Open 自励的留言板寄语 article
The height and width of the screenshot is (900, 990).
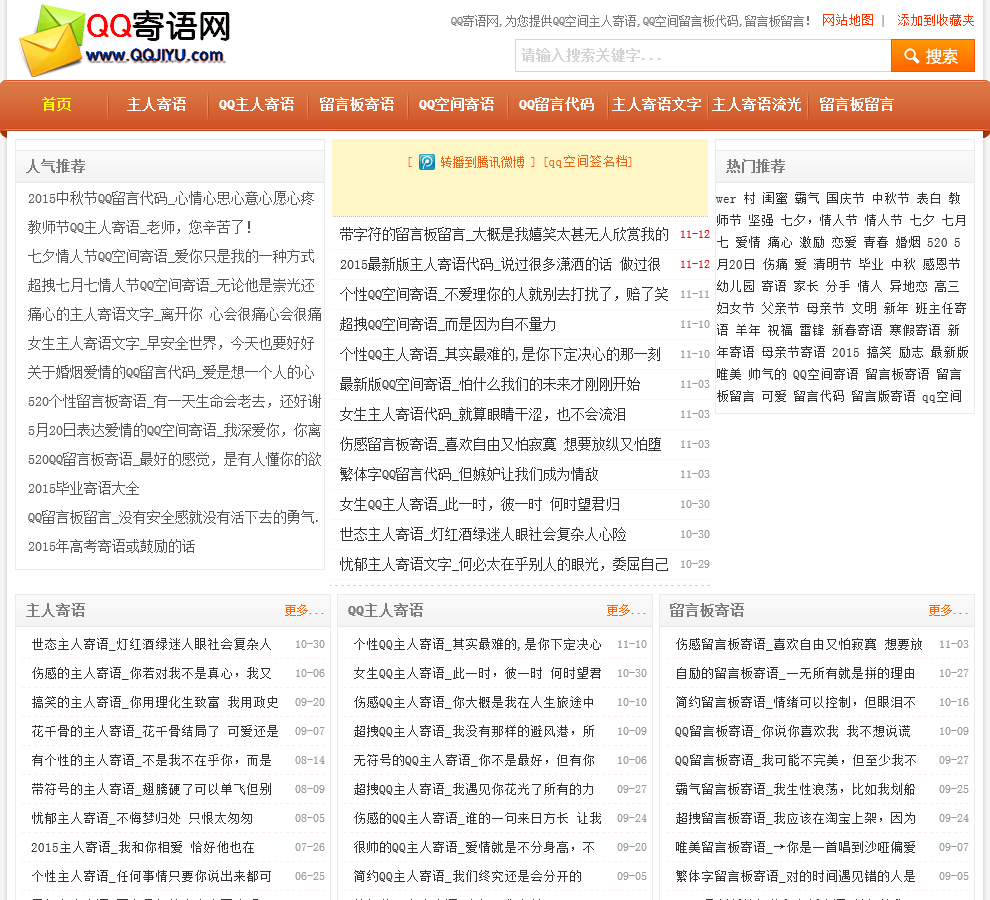pyautogui.click(x=795, y=673)
